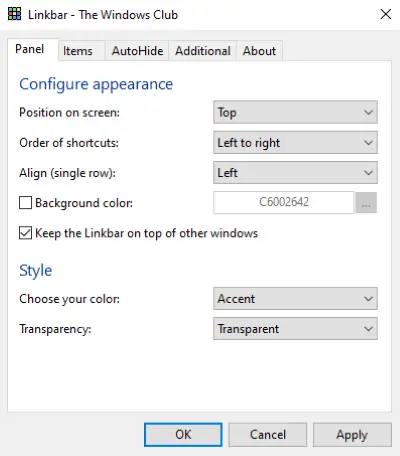Open the Additional tab
The image size is (400, 456).
(203, 51)
